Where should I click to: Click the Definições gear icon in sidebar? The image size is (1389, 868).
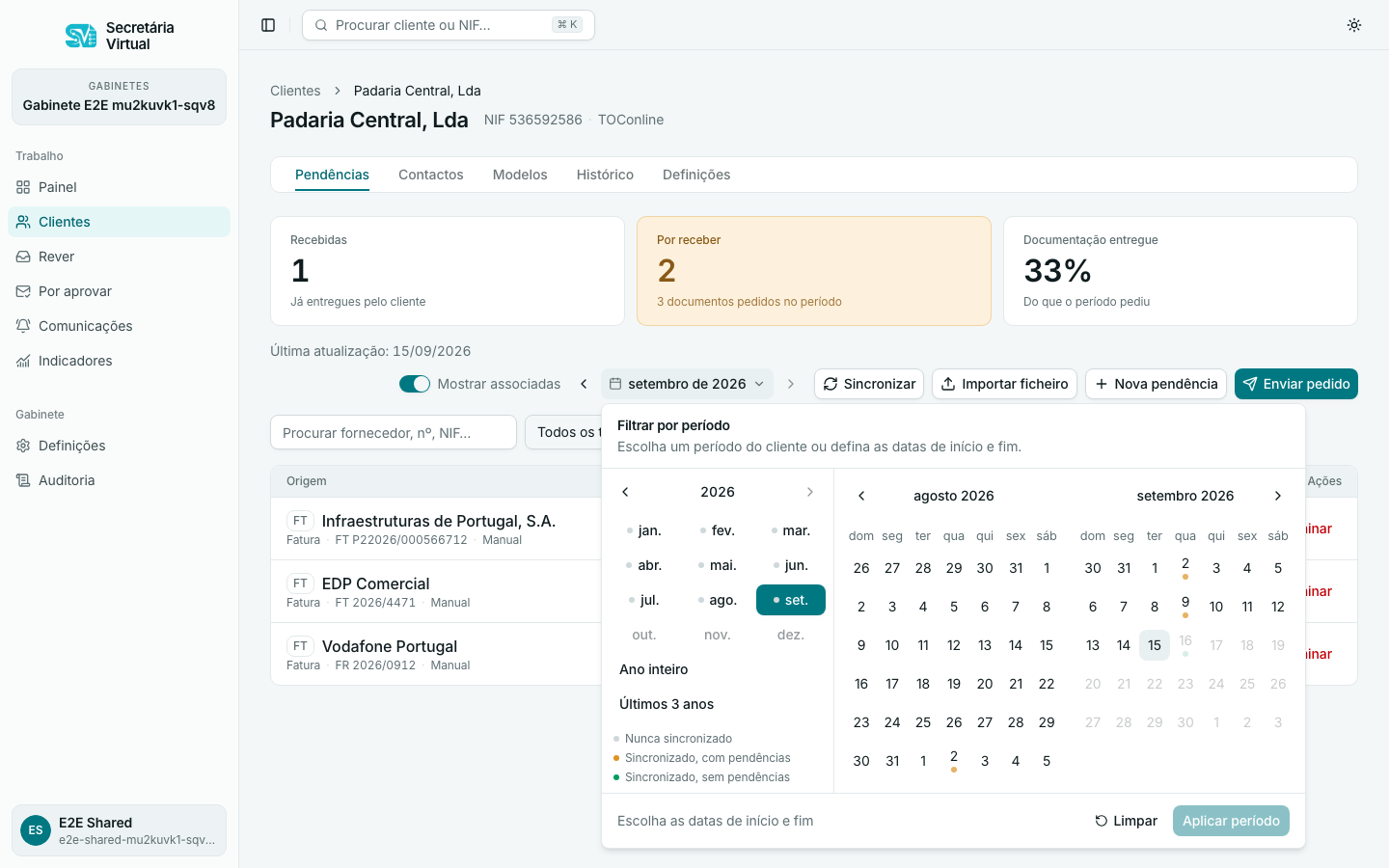tap(23, 446)
